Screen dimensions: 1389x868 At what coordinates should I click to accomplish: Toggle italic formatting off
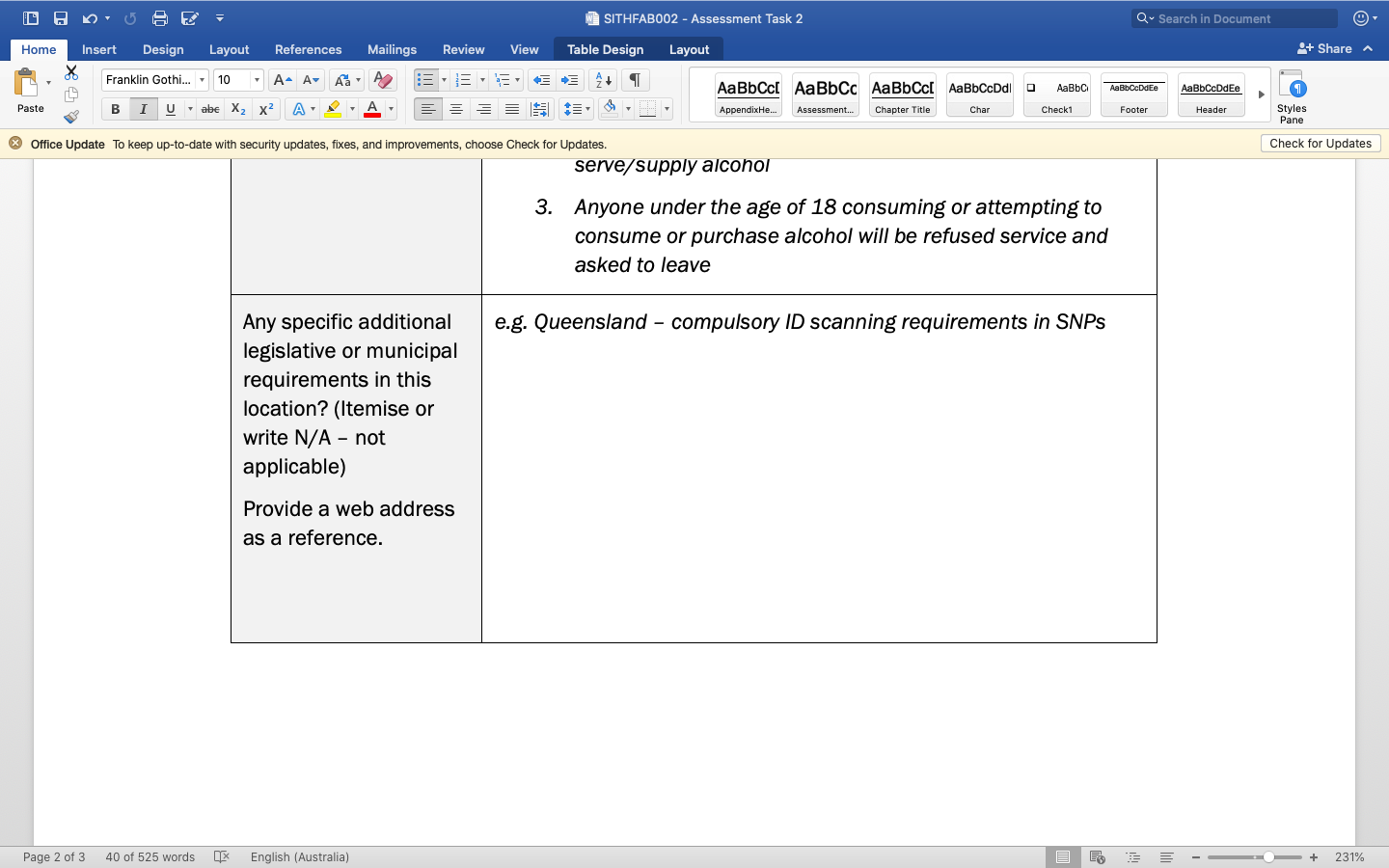pos(142,108)
